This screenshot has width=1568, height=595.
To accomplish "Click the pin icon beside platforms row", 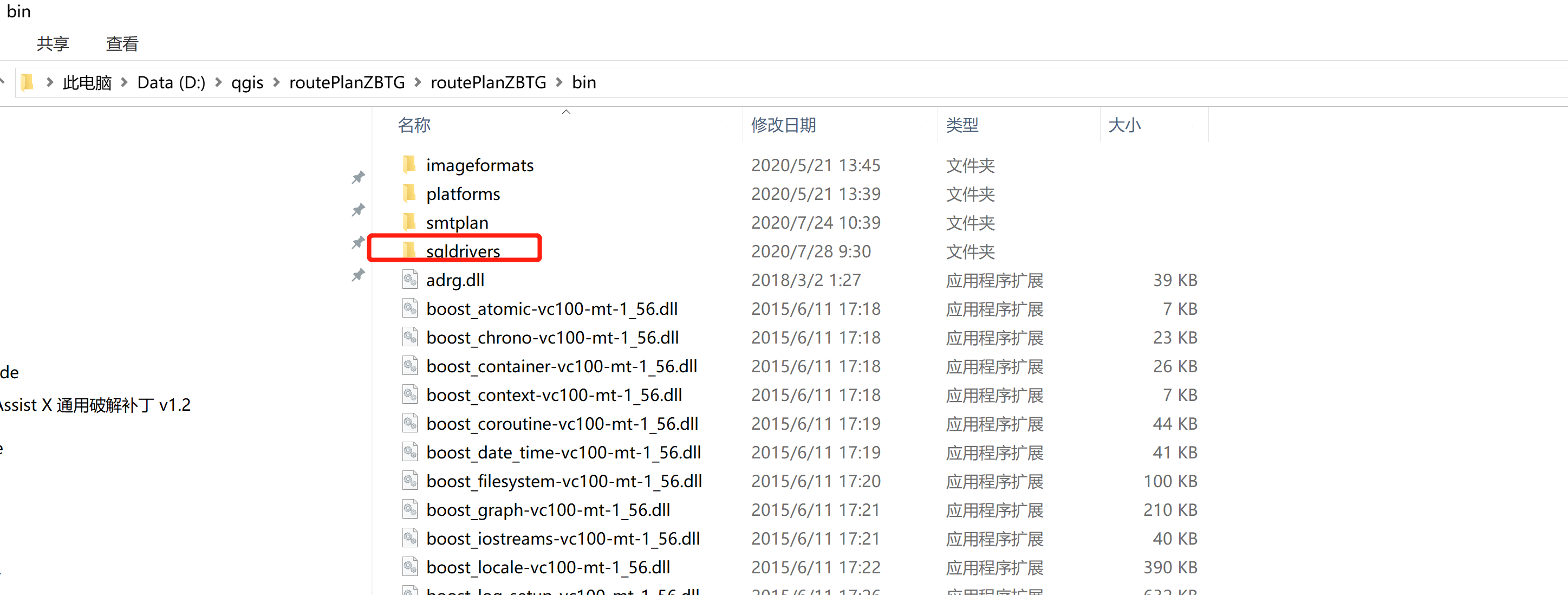I will pos(359,210).
